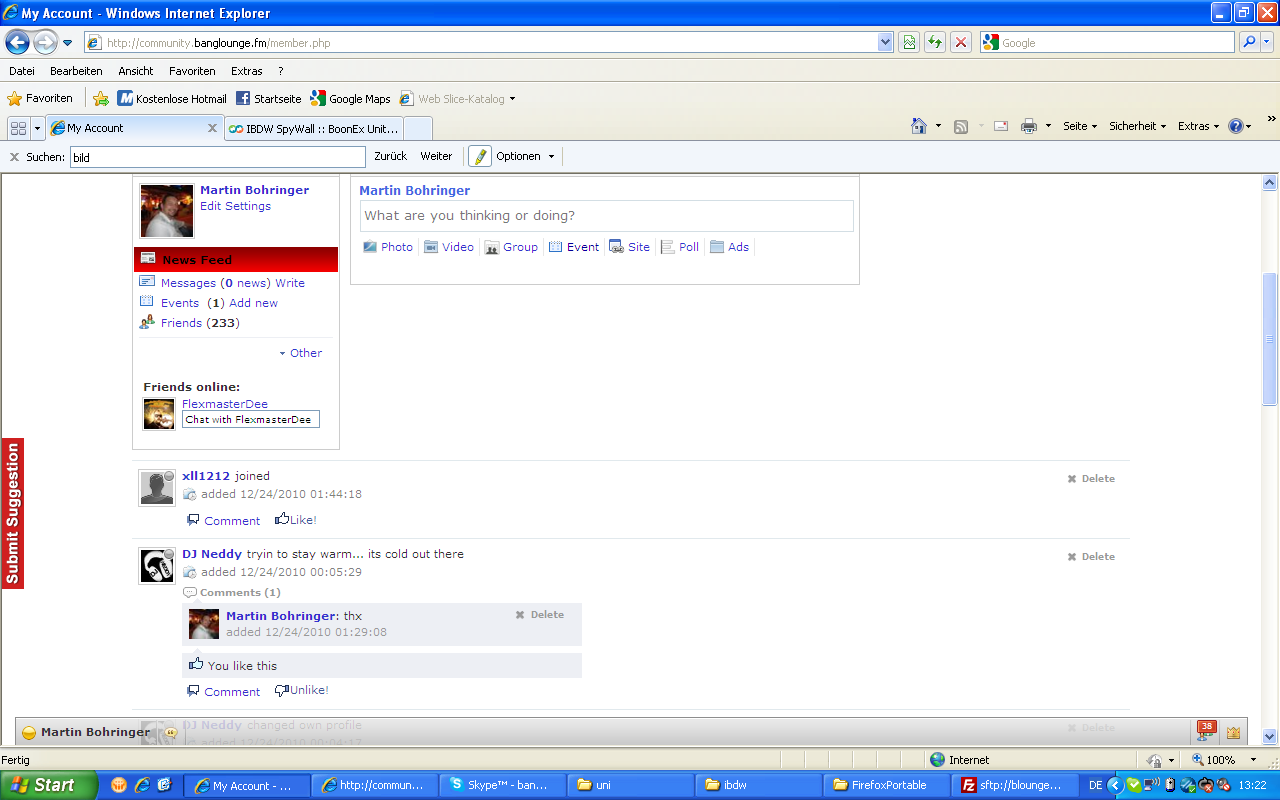Image resolution: width=1280 pixels, height=800 pixels.
Task: Open the News Feed sidebar item
Action: pyautogui.click(x=236, y=259)
